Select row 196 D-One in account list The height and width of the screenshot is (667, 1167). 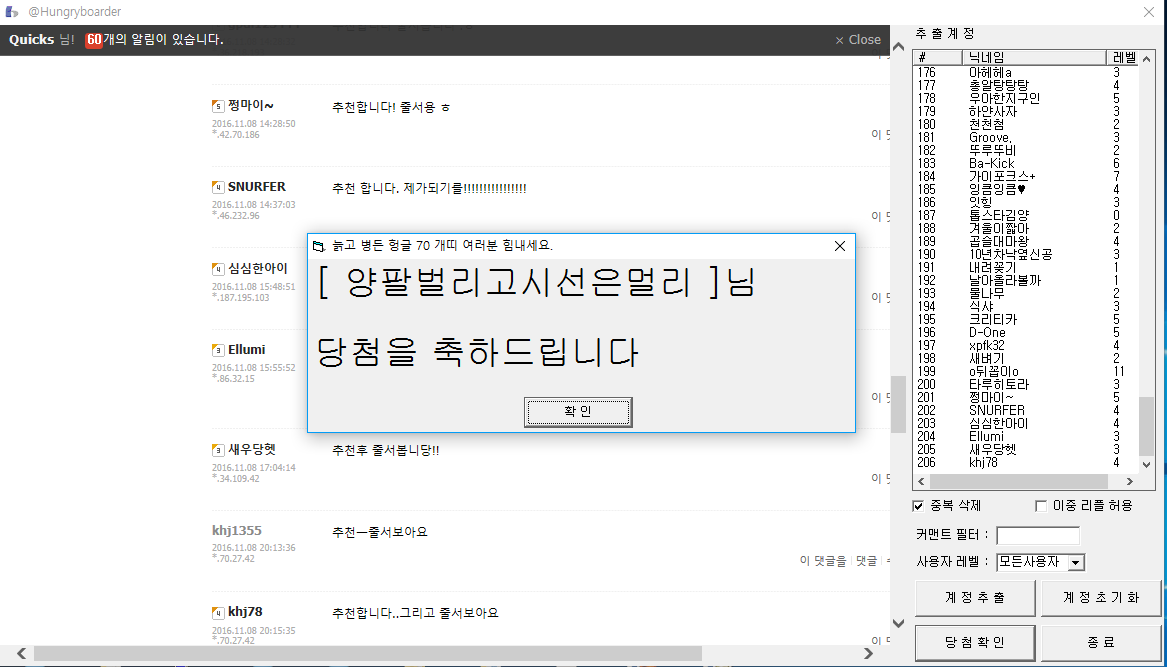point(1025,333)
